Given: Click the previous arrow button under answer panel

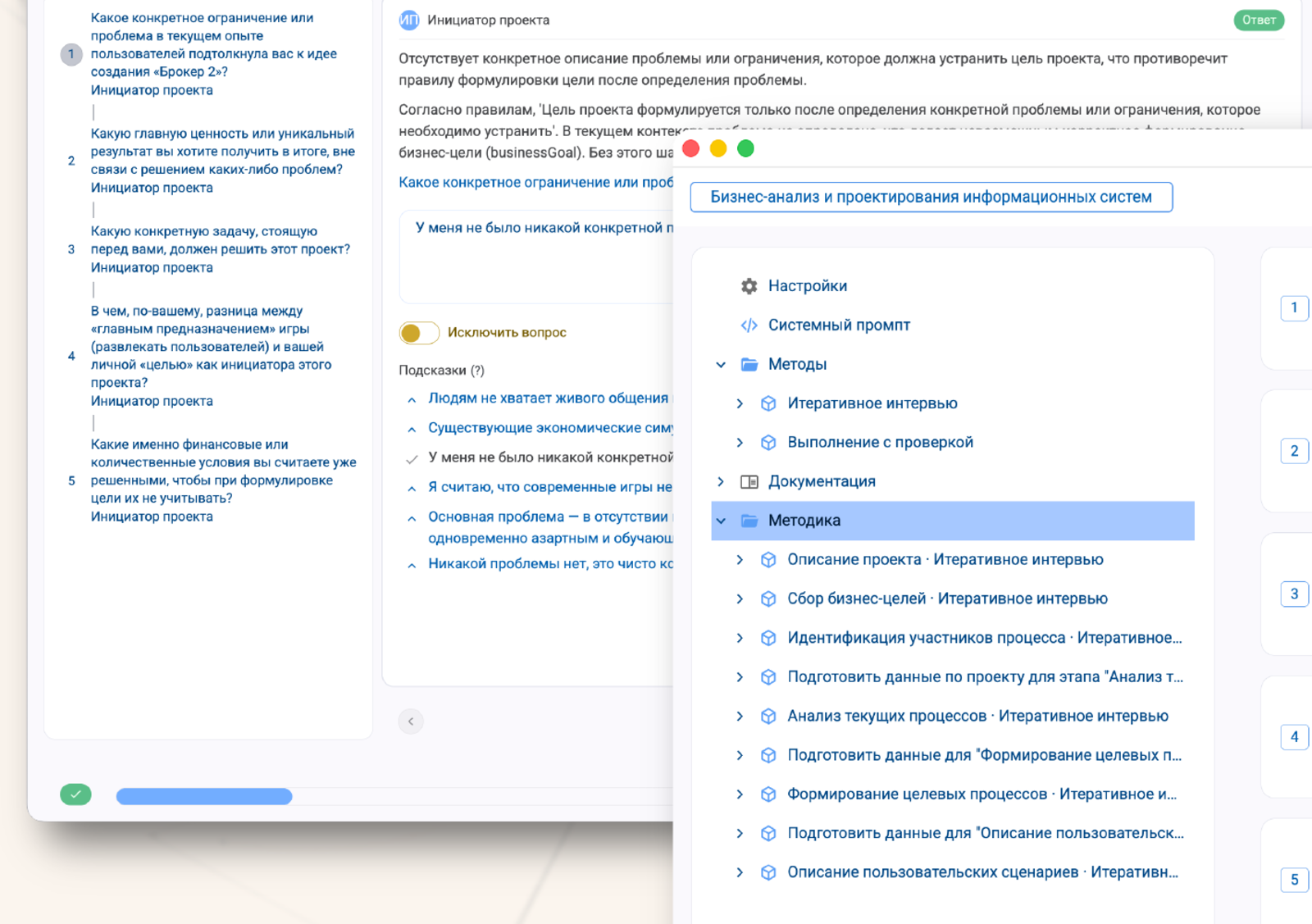Looking at the screenshot, I should (411, 721).
